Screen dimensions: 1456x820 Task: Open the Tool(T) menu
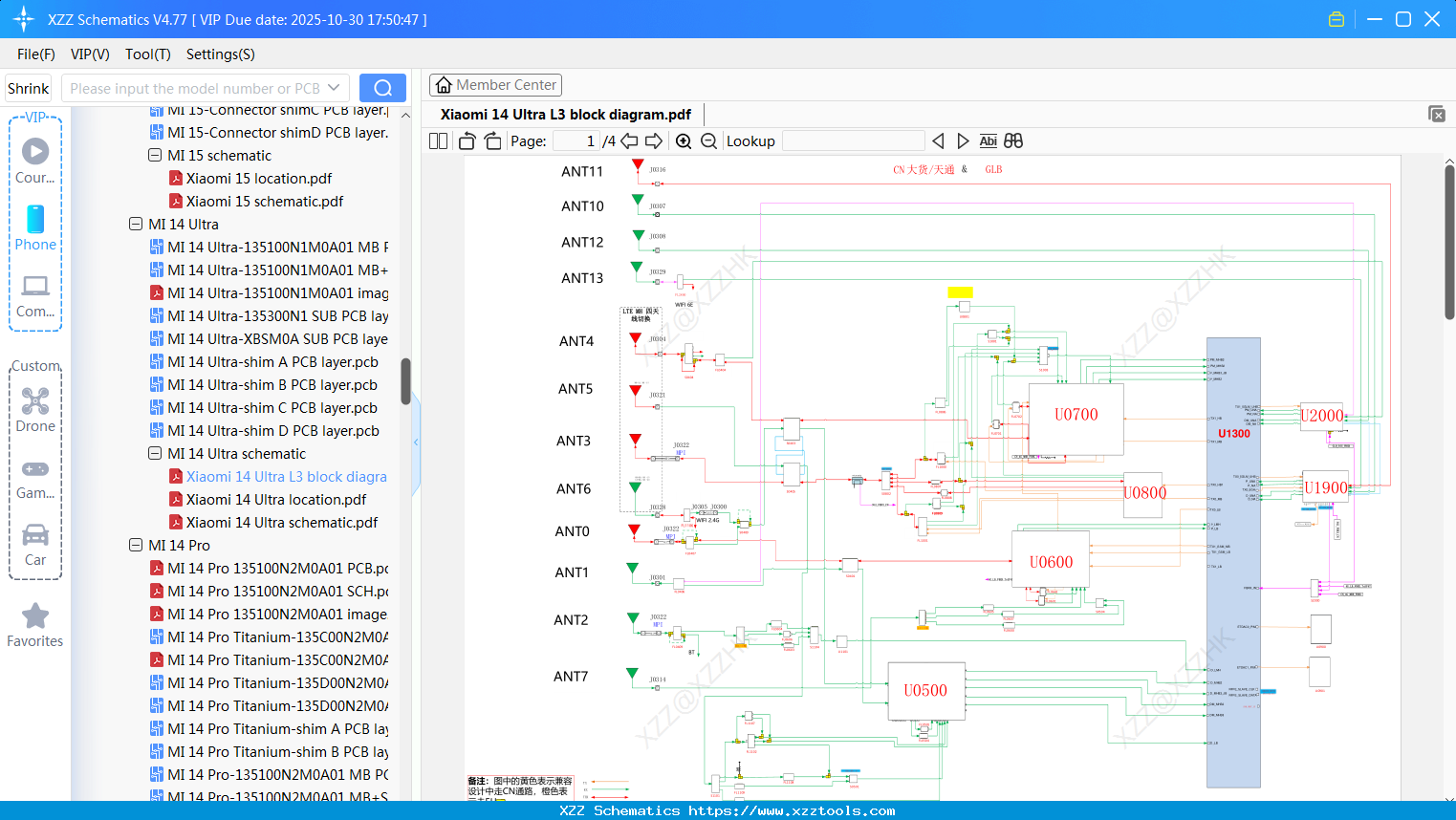coord(147,54)
